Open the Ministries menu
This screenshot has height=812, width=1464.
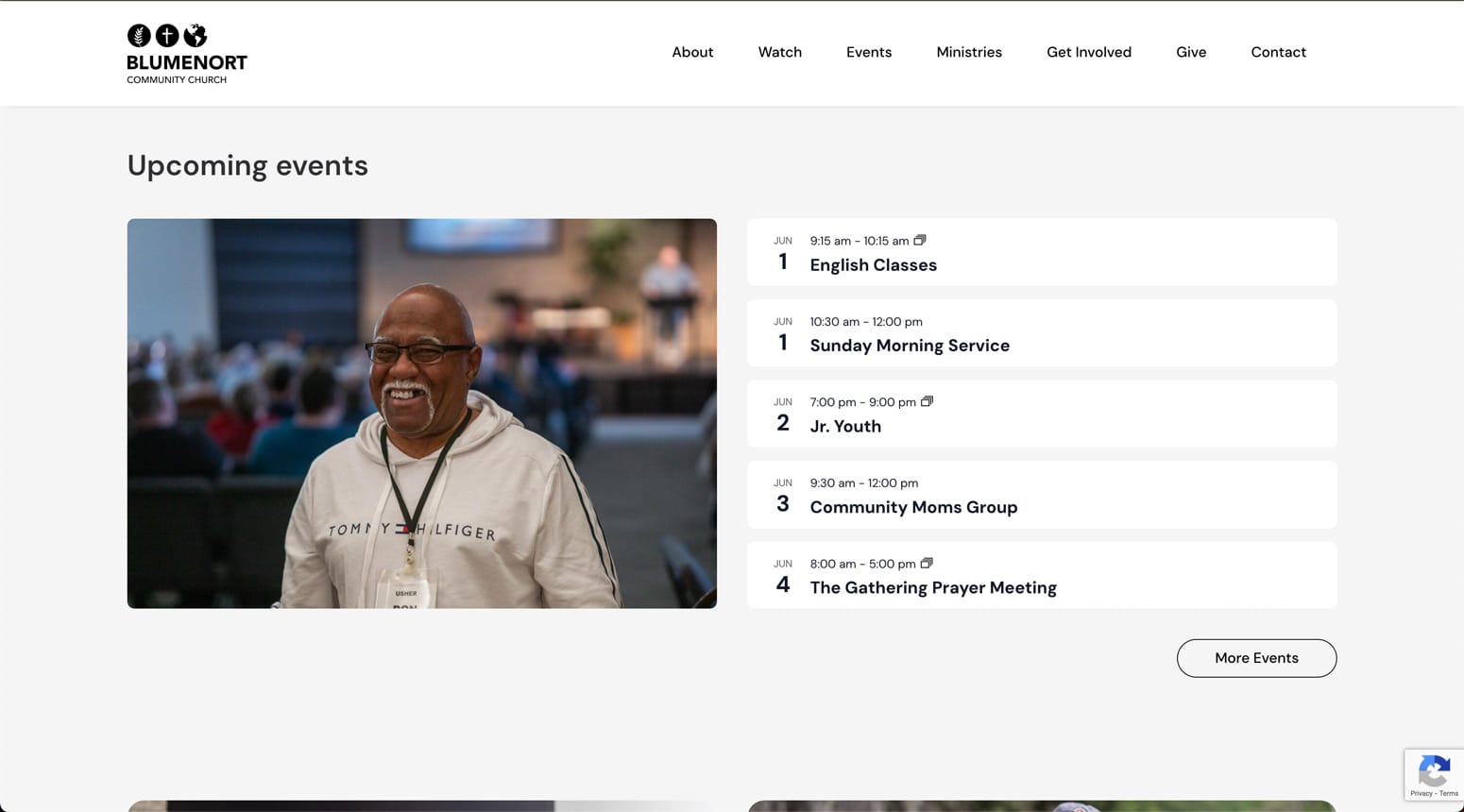pyautogui.click(x=969, y=52)
